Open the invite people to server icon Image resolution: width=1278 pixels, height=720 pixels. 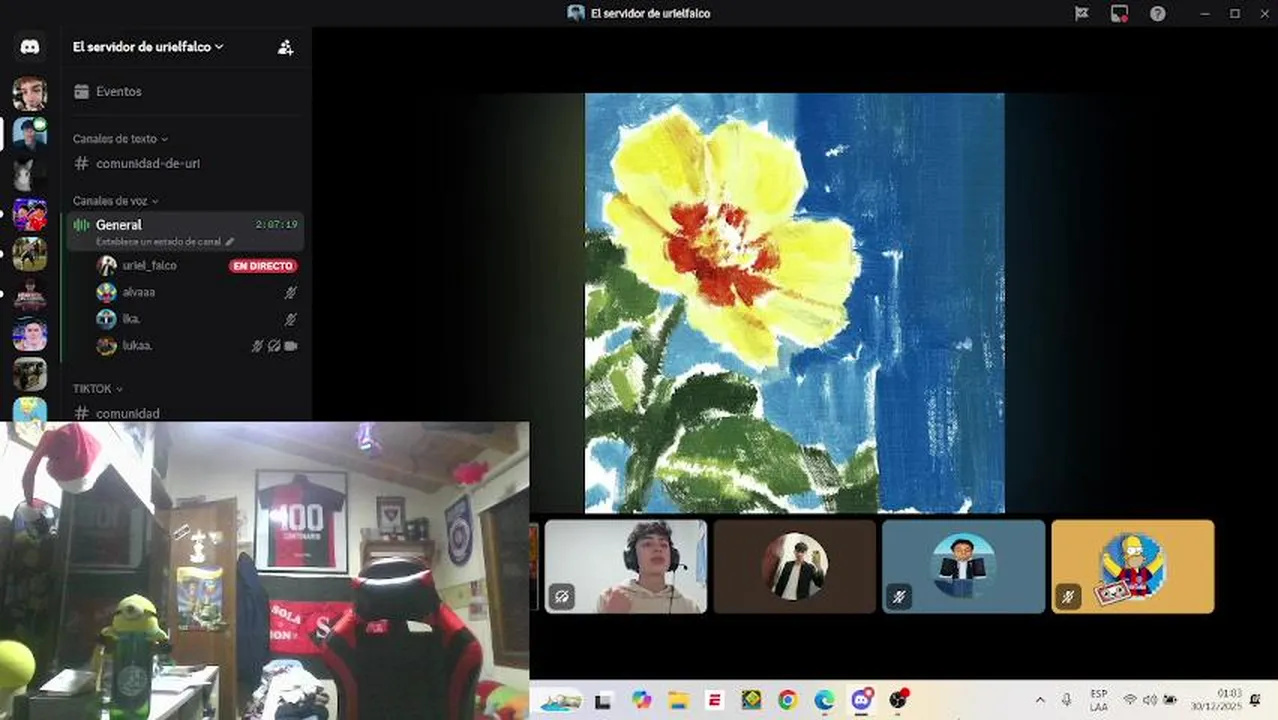coord(285,47)
